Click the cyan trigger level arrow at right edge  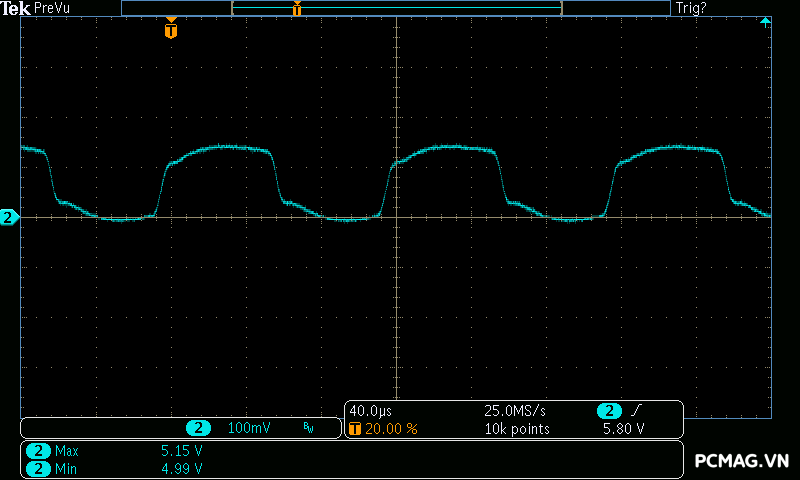(x=765, y=22)
